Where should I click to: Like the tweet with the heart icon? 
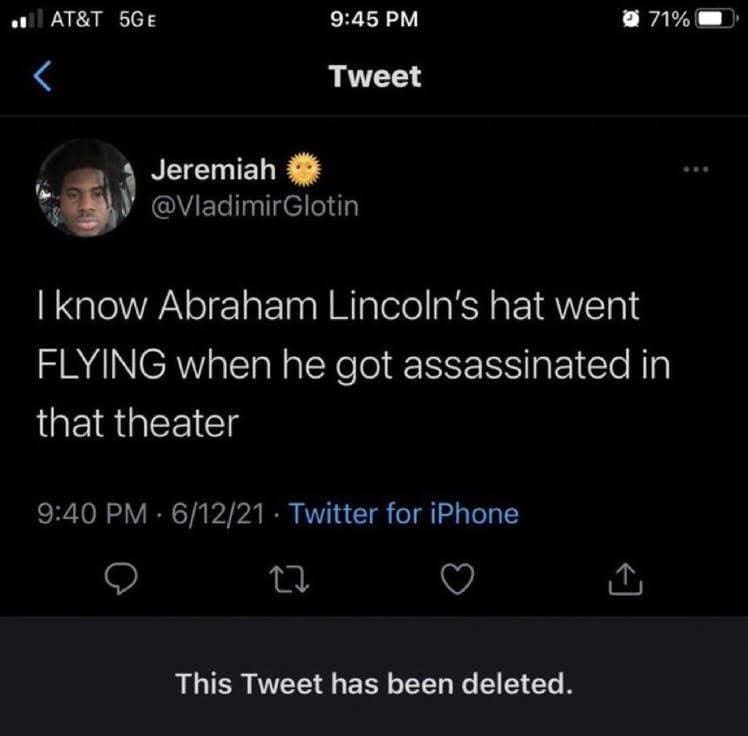456,578
